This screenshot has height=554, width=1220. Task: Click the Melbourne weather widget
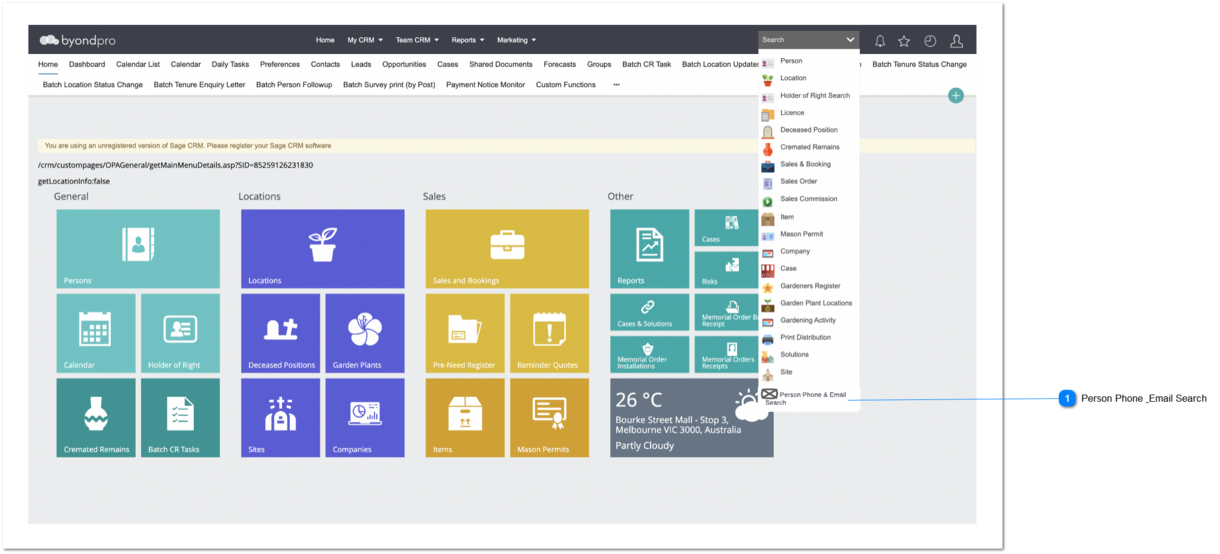pos(692,418)
